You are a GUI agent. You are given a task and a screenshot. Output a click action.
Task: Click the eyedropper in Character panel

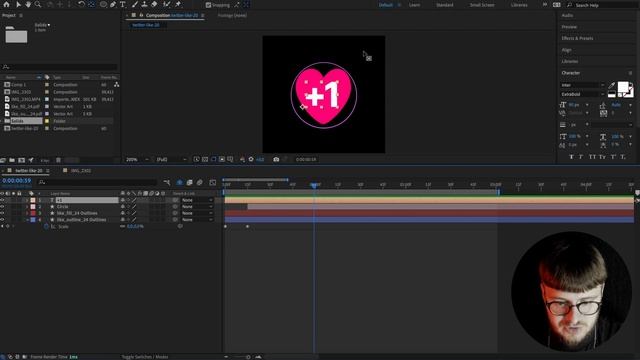coord(611,85)
